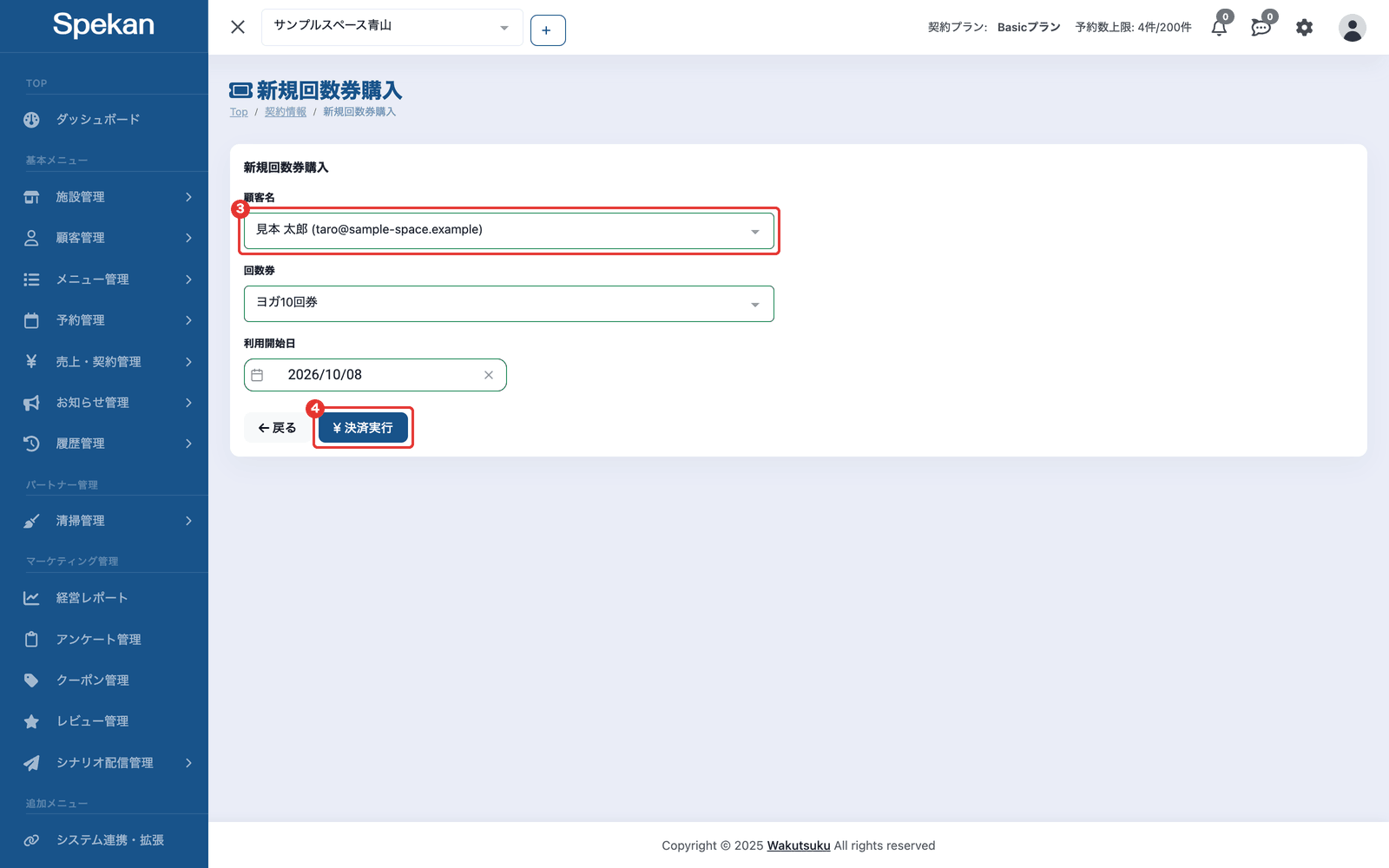Expand the 履歴管理 chevron
The image size is (1389, 868).
pyautogui.click(x=188, y=444)
